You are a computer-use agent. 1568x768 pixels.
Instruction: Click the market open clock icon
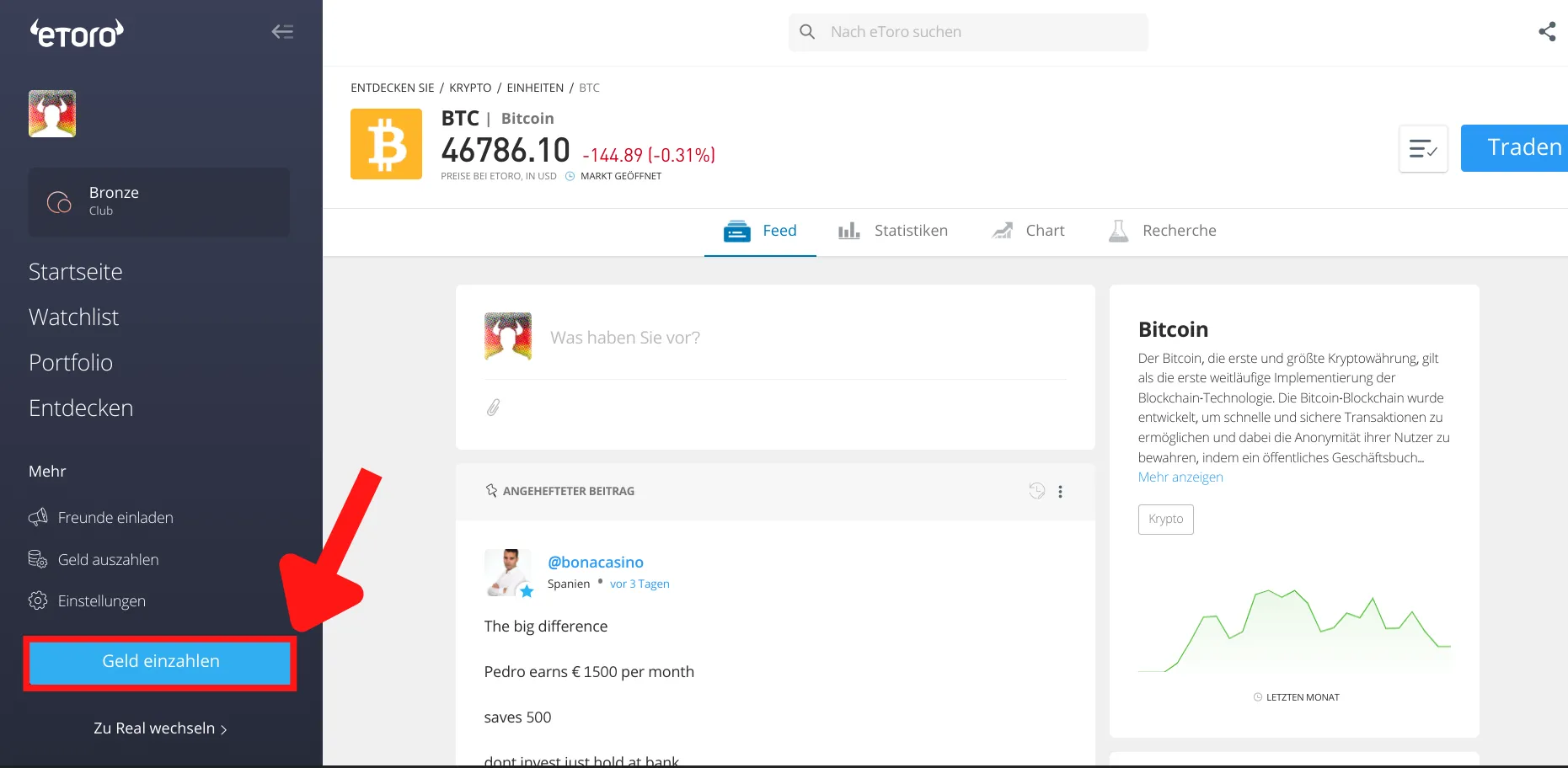point(570,176)
